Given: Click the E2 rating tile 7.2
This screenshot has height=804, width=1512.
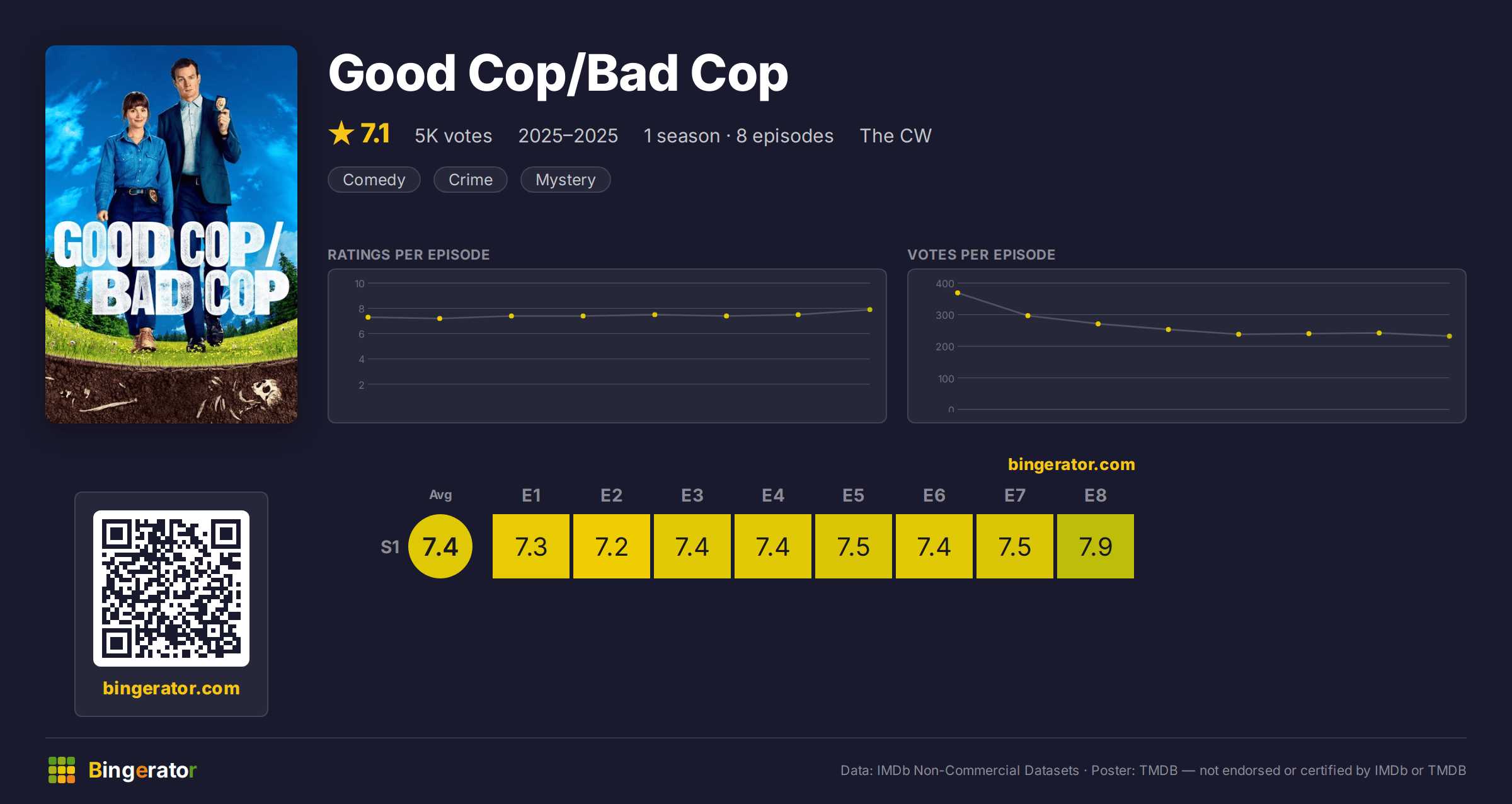Looking at the screenshot, I should coord(612,546).
